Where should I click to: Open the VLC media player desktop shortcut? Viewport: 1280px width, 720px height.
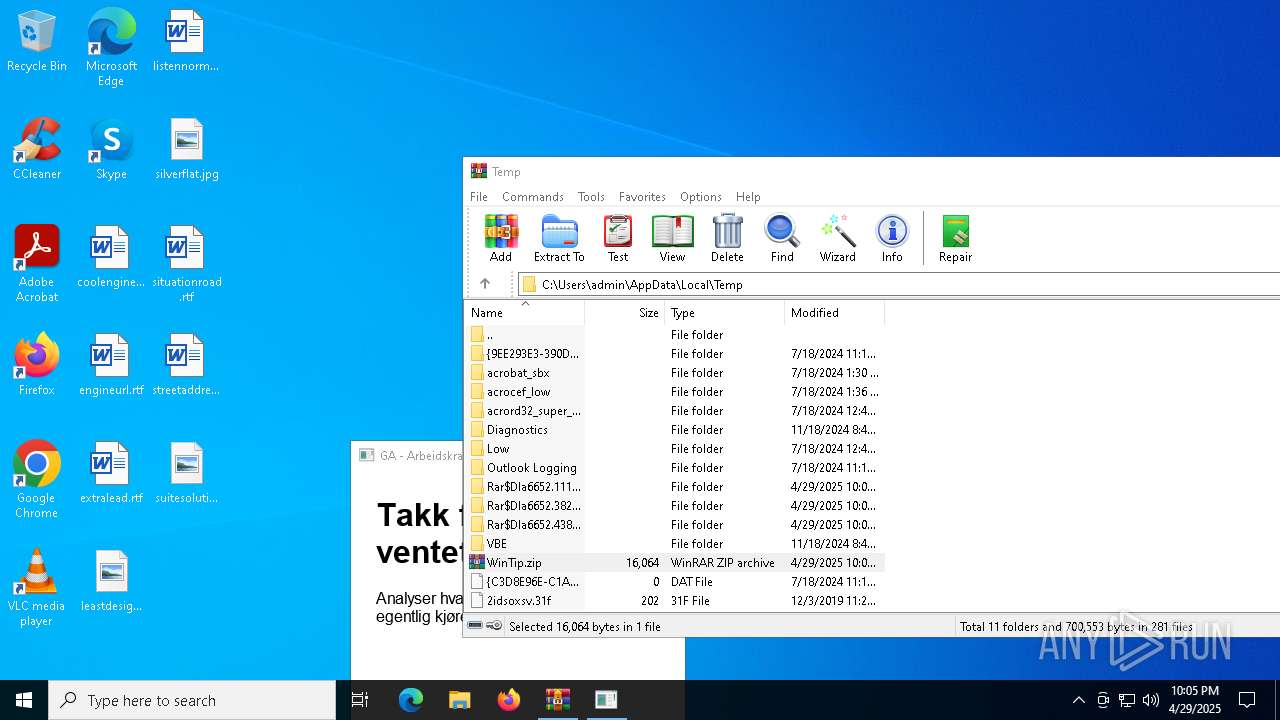point(37,588)
